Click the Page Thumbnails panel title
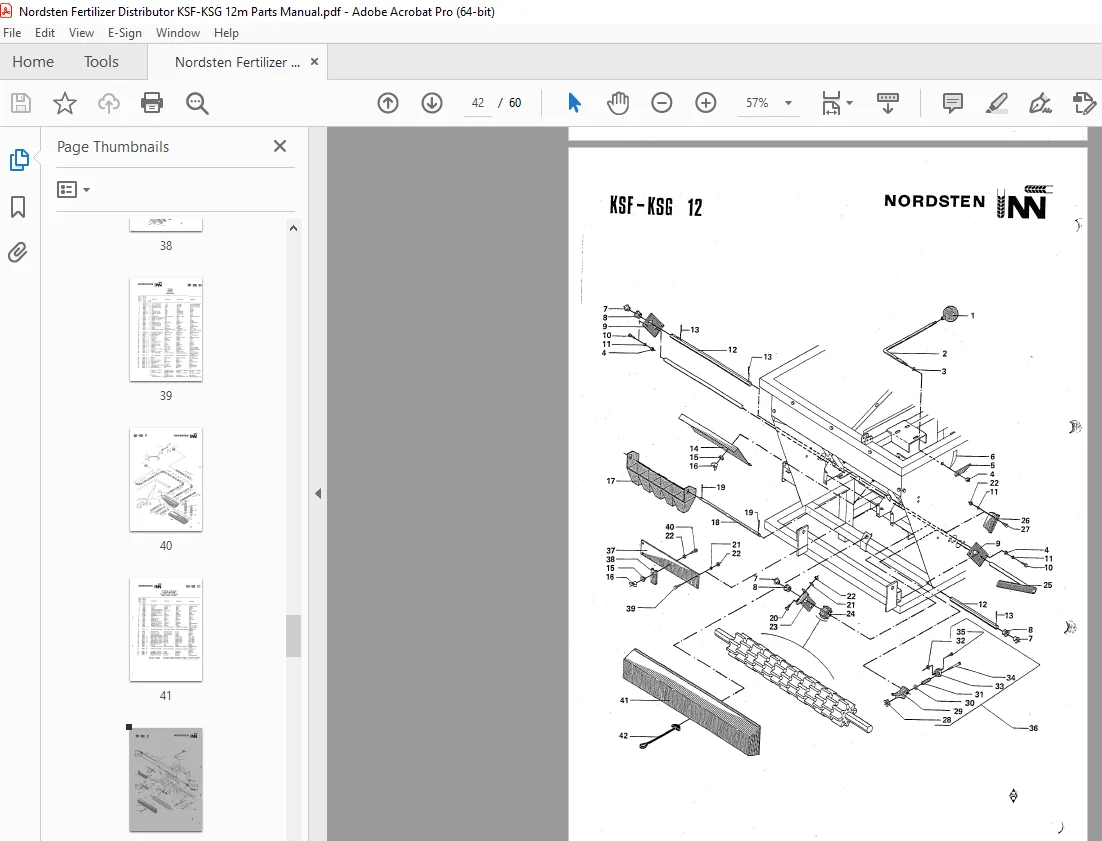Screen dimensions: 1102x841 pyautogui.click(x=113, y=147)
